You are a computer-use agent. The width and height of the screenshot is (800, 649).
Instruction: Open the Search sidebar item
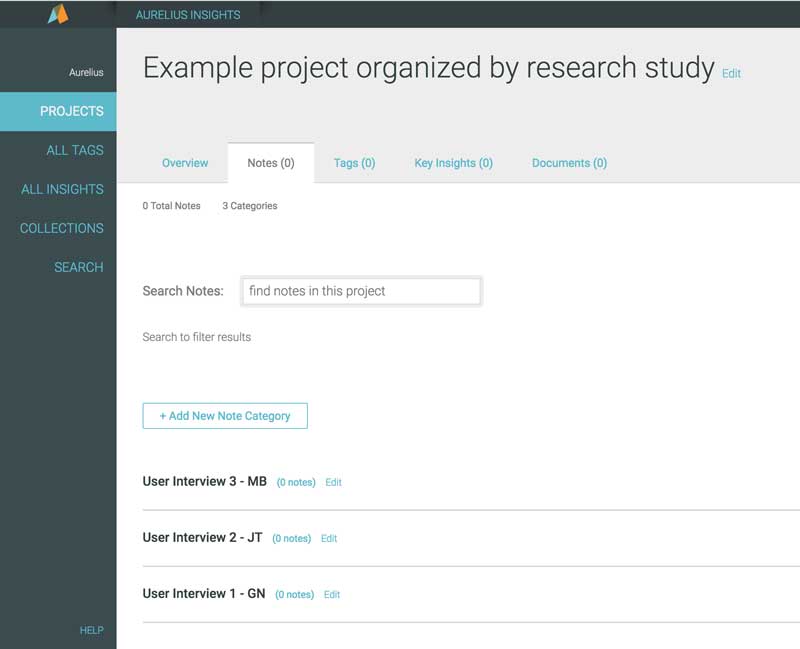pyautogui.click(x=79, y=267)
